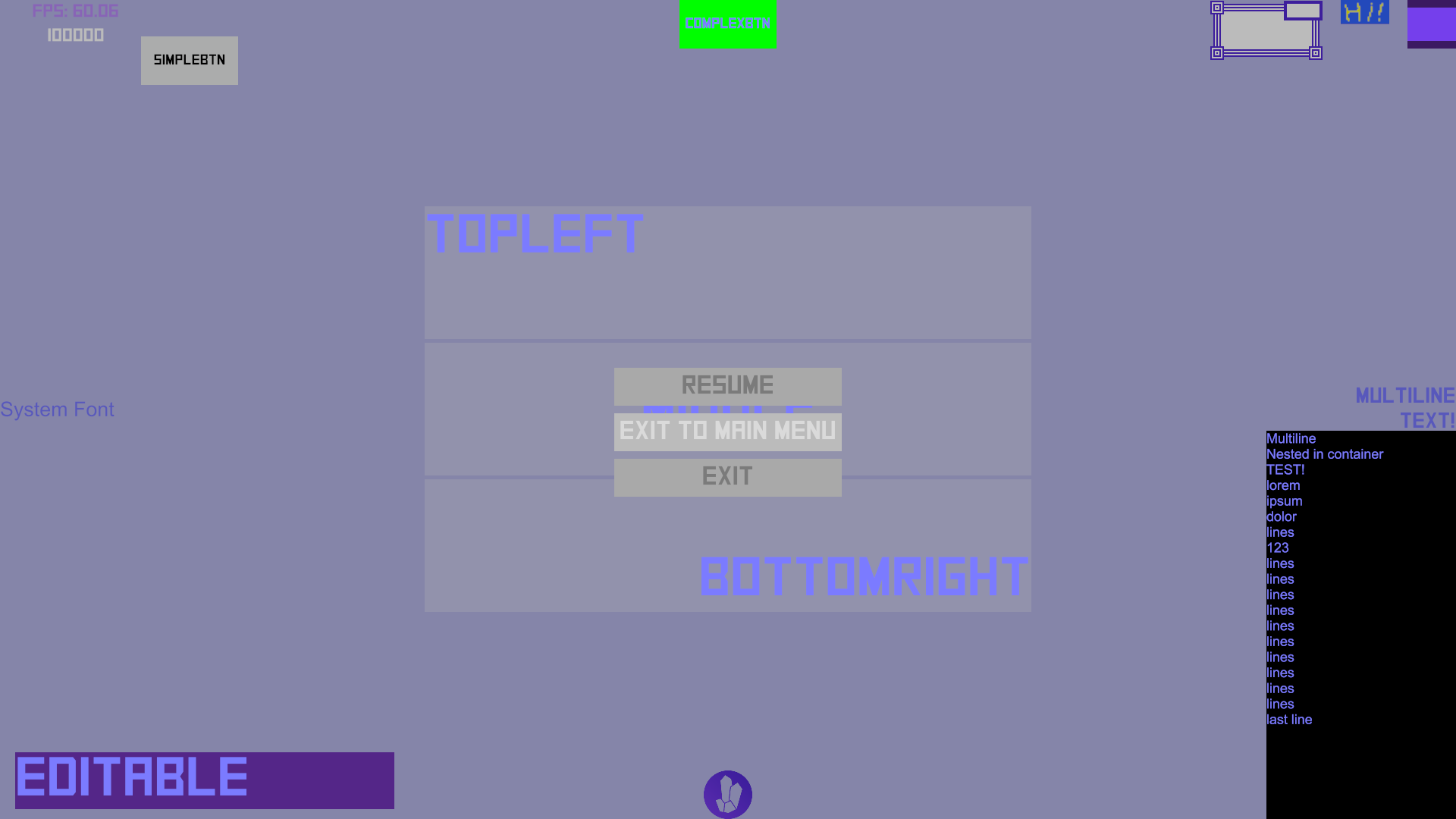Click the green COMPLEXBTN button at top
The width and height of the screenshot is (1456, 819).
(727, 24)
